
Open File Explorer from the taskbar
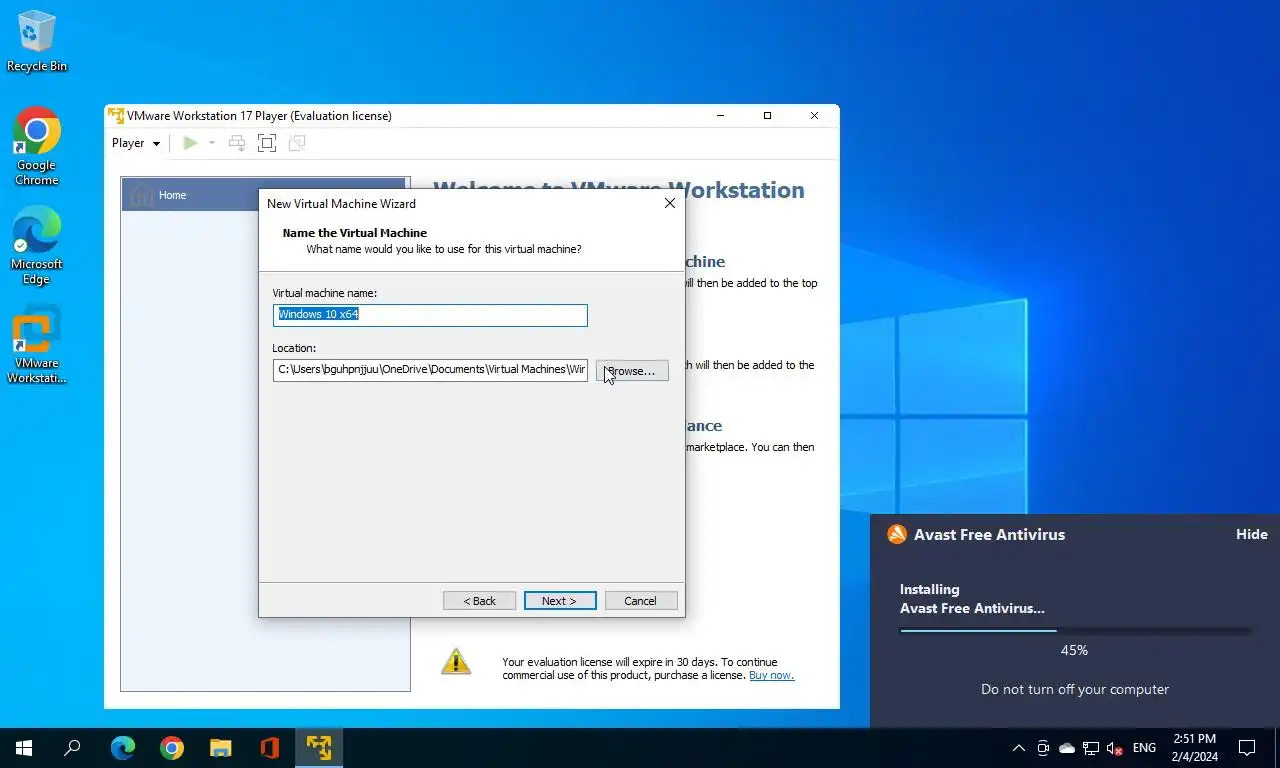point(221,748)
